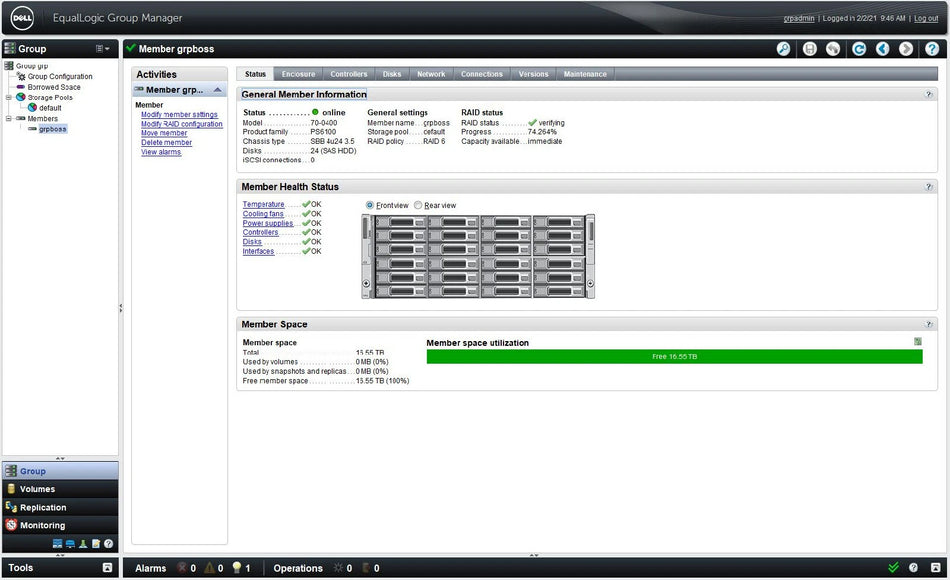Open the Power supplies health link
This screenshot has width=950, height=580.
[x=268, y=223]
